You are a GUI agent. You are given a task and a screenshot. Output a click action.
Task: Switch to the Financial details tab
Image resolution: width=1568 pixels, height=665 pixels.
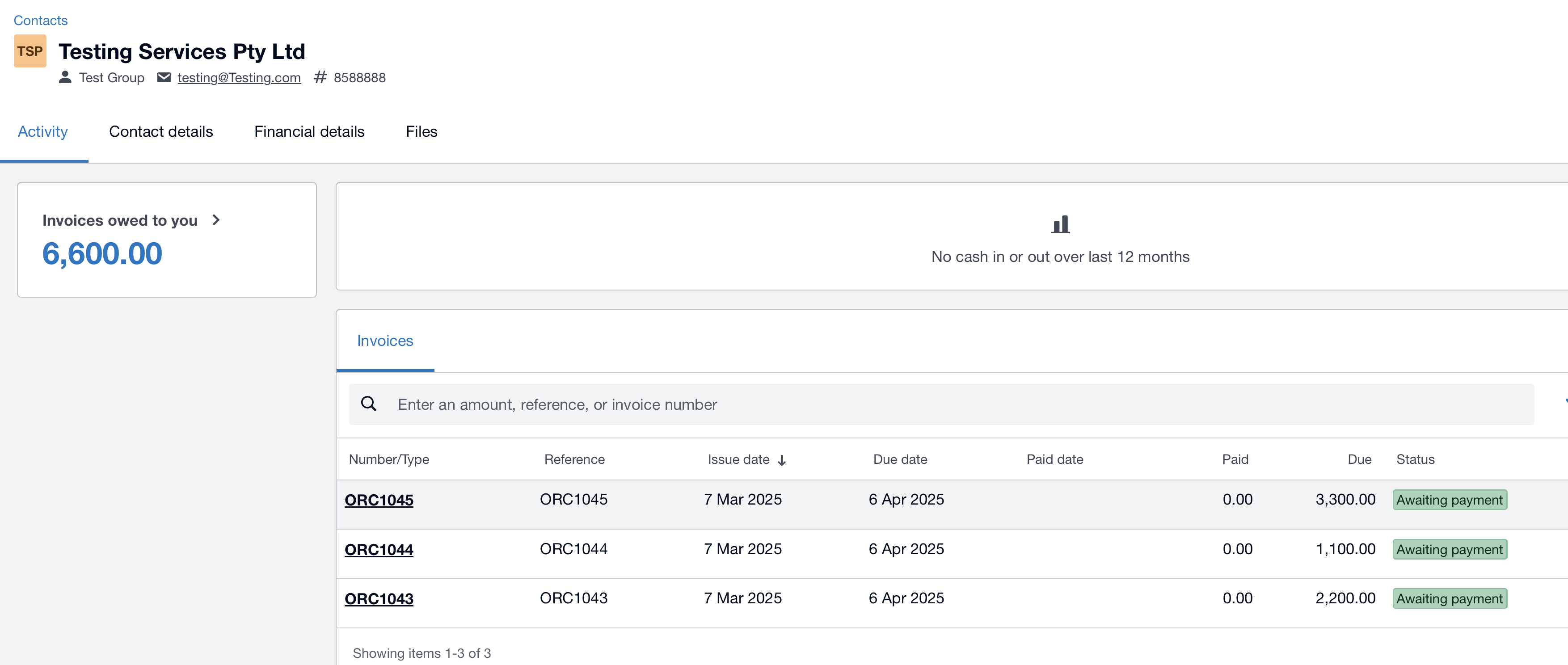click(309, 131)
